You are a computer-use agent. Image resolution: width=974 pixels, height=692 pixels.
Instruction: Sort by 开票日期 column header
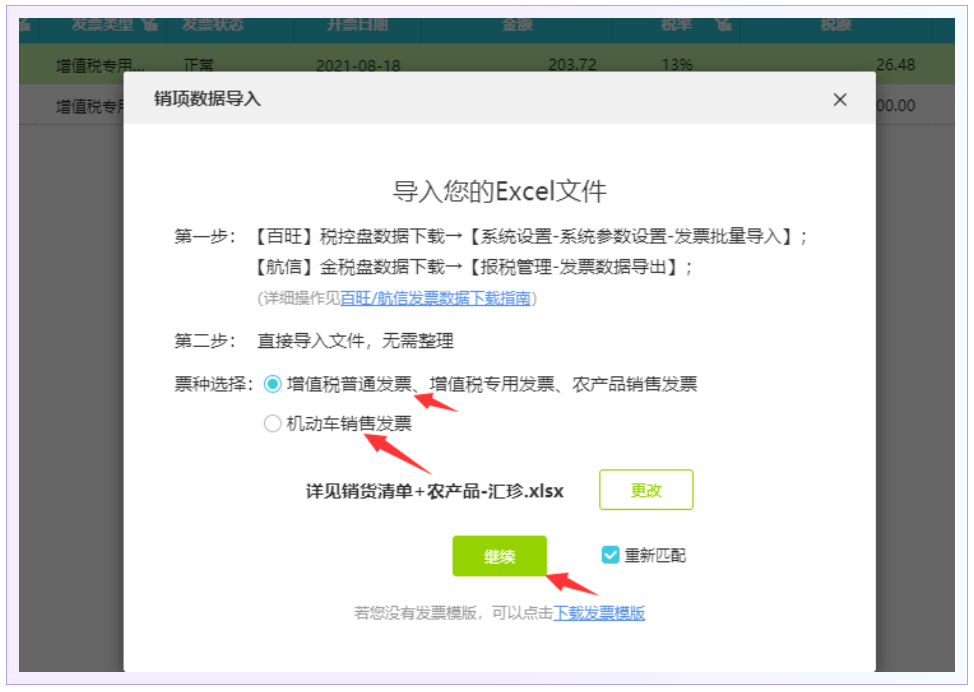357,24
